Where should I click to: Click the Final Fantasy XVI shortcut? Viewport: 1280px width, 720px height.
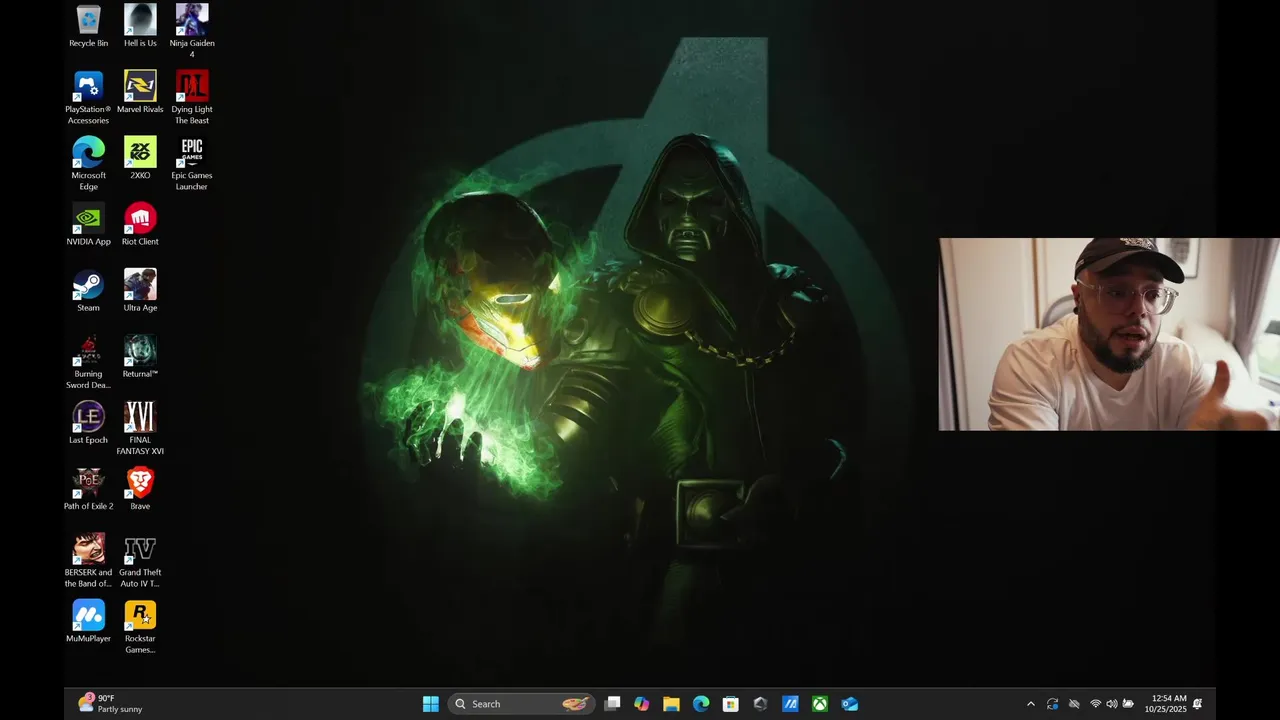click(x=140, y=428)
